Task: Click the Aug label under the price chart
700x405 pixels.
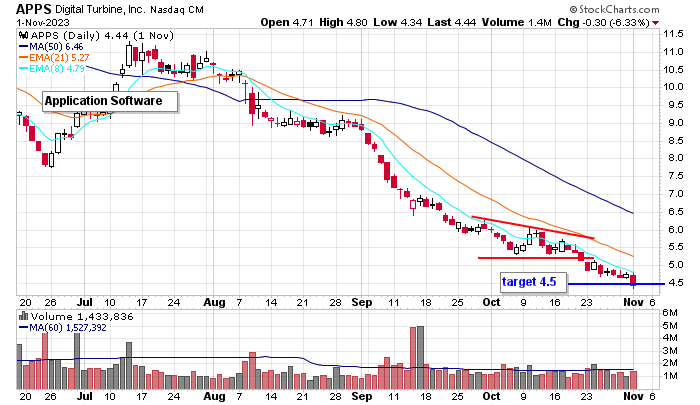Action: 214,302
